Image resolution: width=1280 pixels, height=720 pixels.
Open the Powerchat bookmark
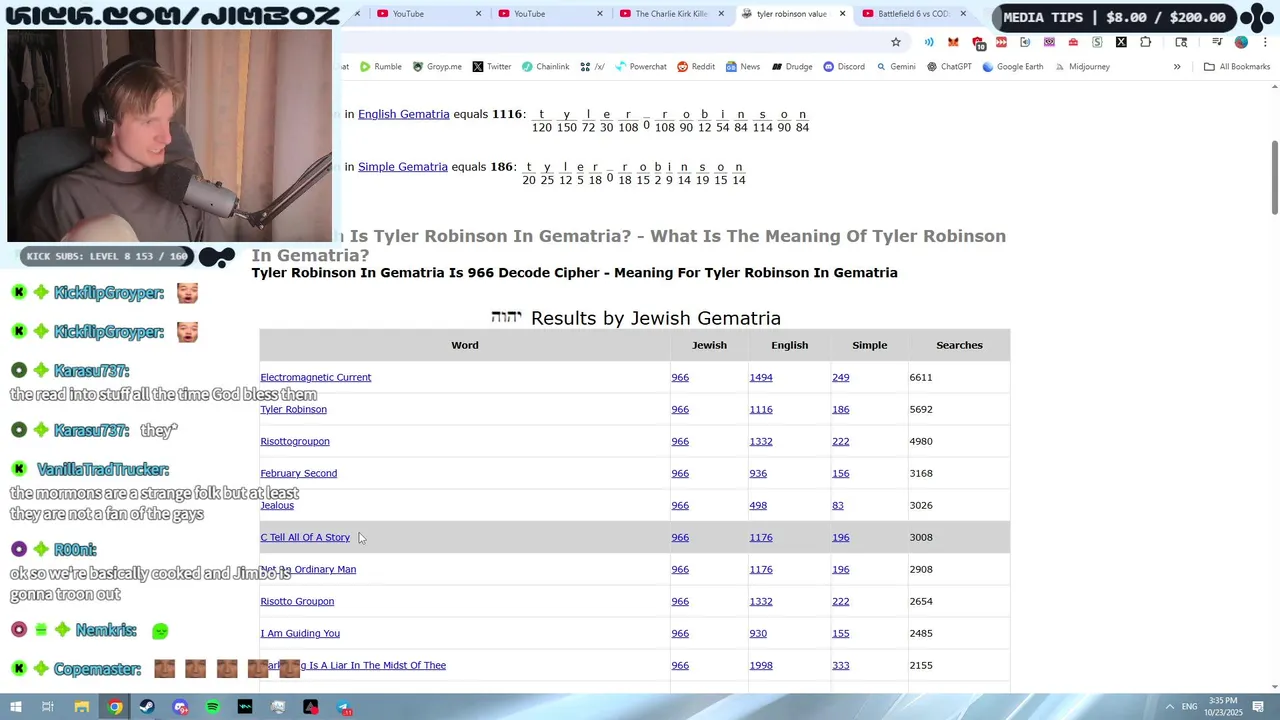point(641,67)
